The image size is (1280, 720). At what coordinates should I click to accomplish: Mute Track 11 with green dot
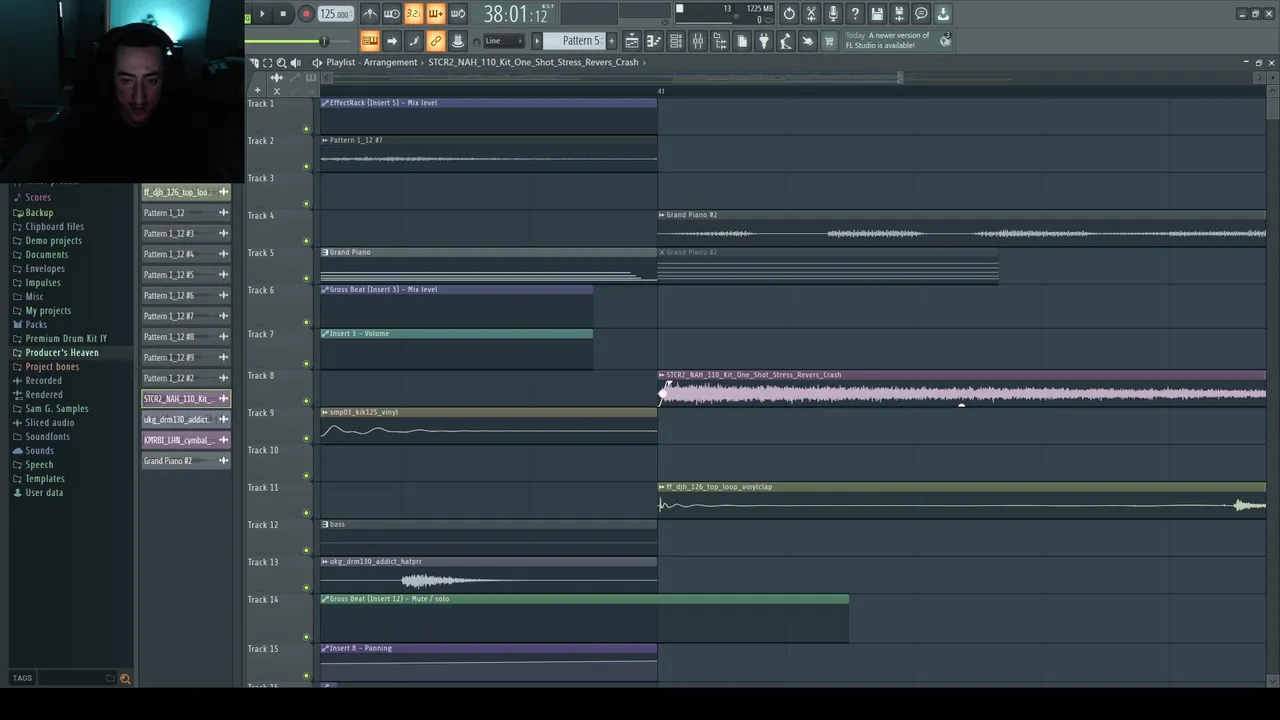307,513
